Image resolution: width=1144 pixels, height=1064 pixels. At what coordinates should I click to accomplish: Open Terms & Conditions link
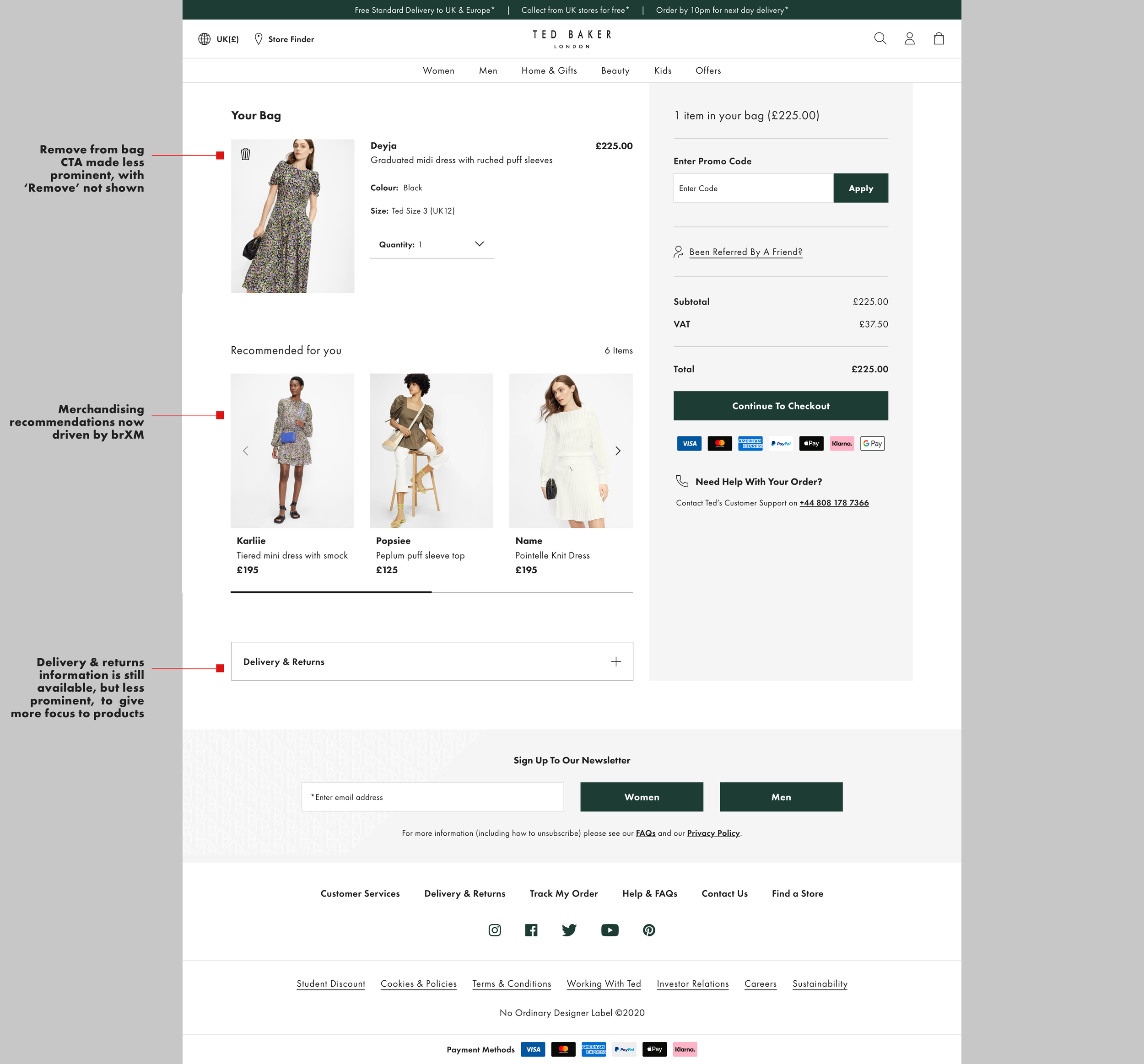(x=512, y=983)
